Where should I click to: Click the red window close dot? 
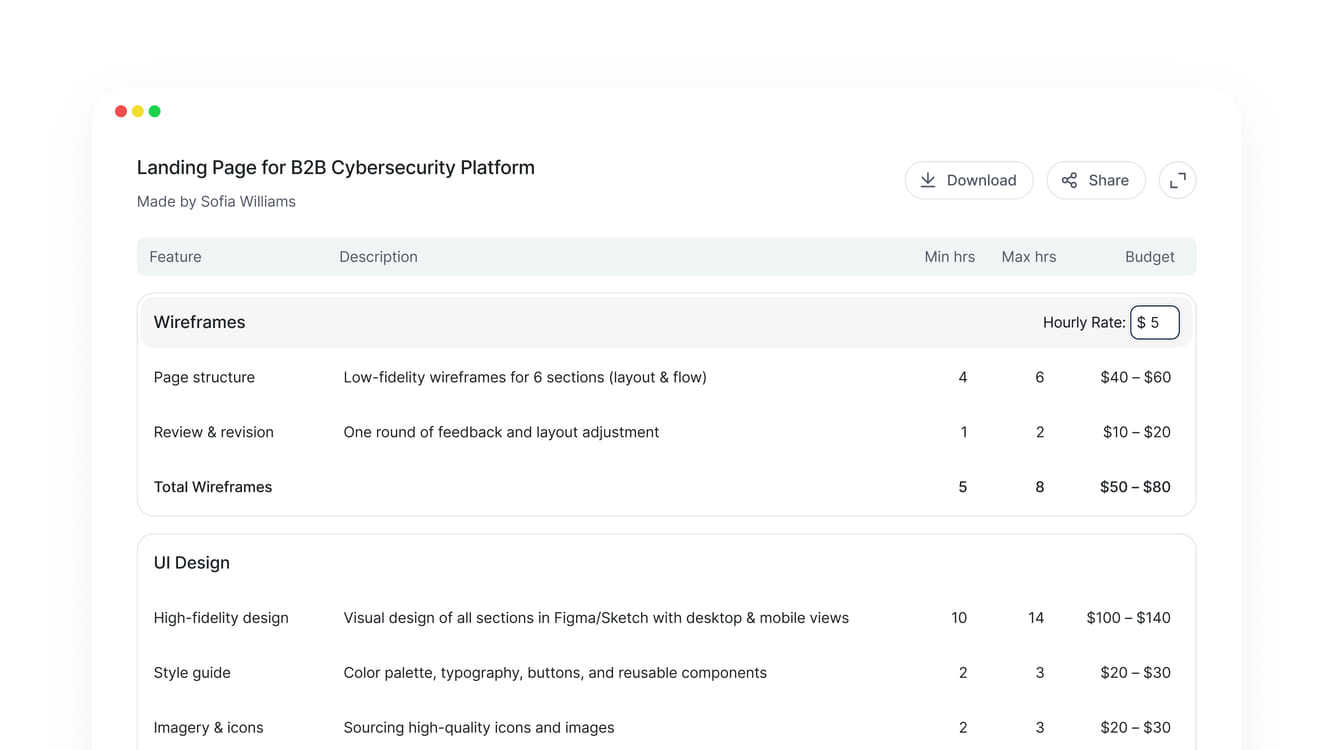[121, 111]
